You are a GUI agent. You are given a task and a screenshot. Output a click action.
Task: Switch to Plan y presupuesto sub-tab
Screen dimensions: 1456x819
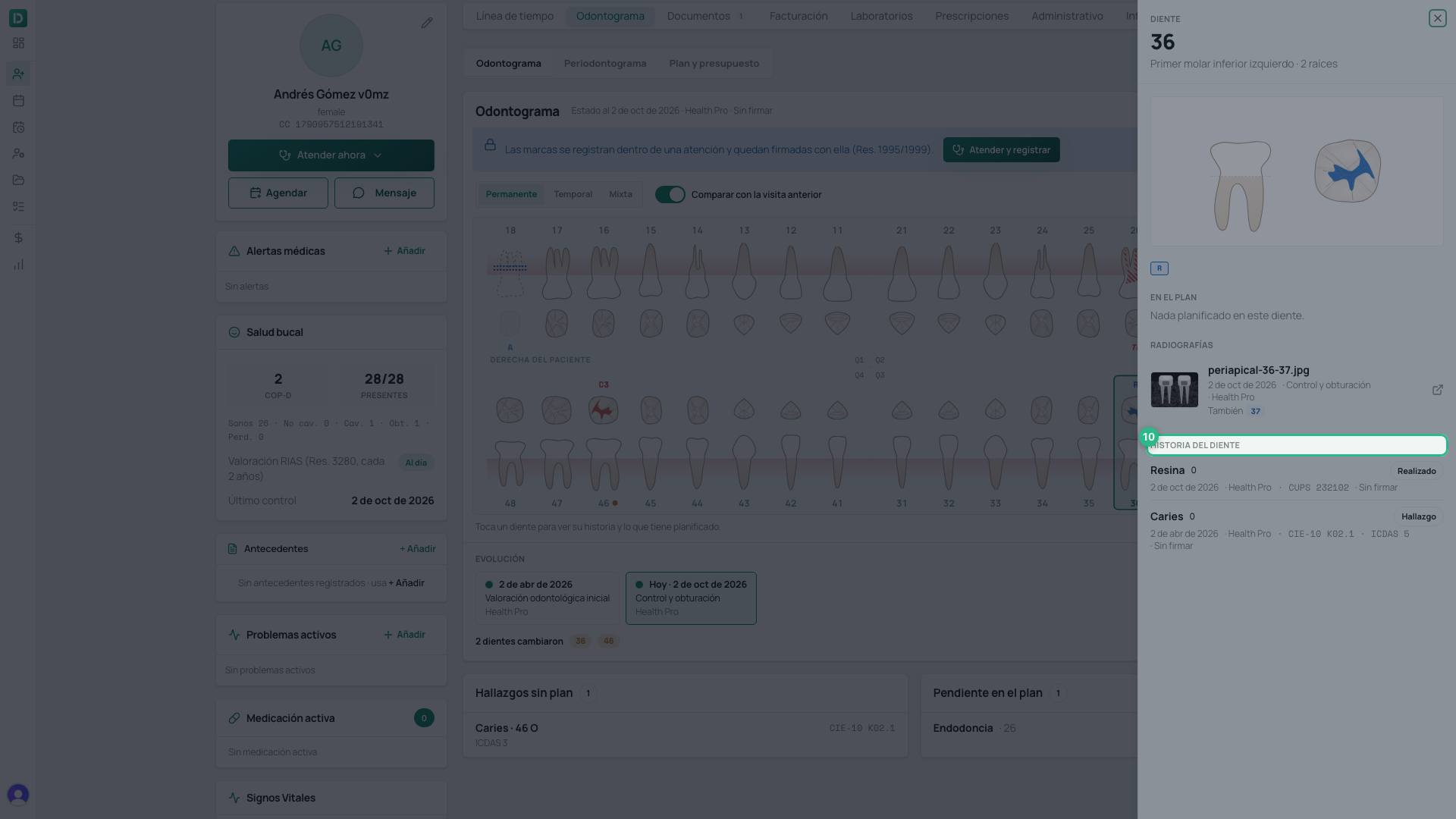tap(714, 64)
